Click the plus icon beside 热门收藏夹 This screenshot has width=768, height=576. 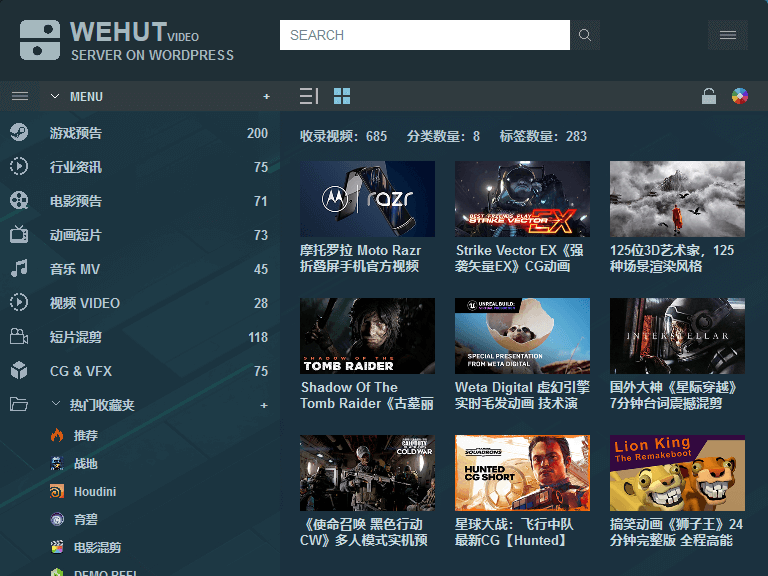coord(264,406)
